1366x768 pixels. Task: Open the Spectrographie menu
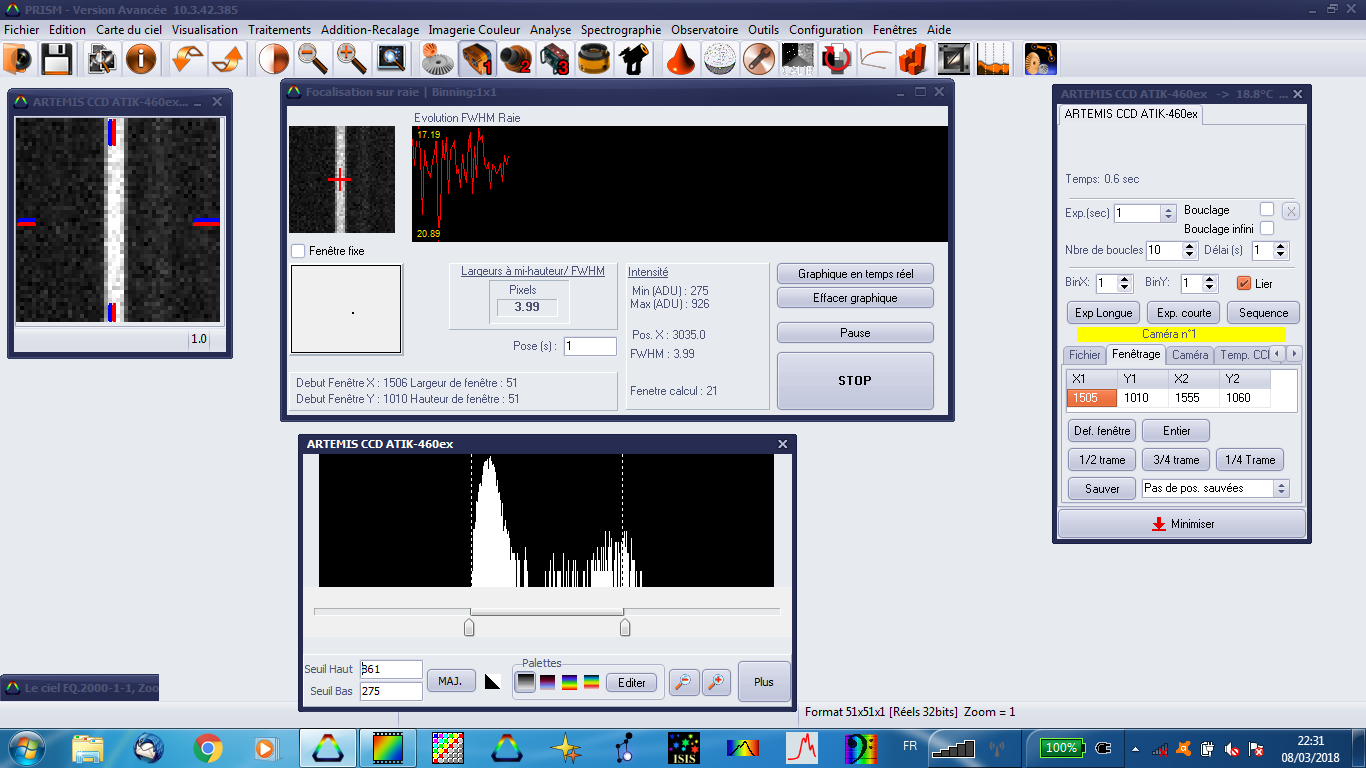tap(620, 30)
